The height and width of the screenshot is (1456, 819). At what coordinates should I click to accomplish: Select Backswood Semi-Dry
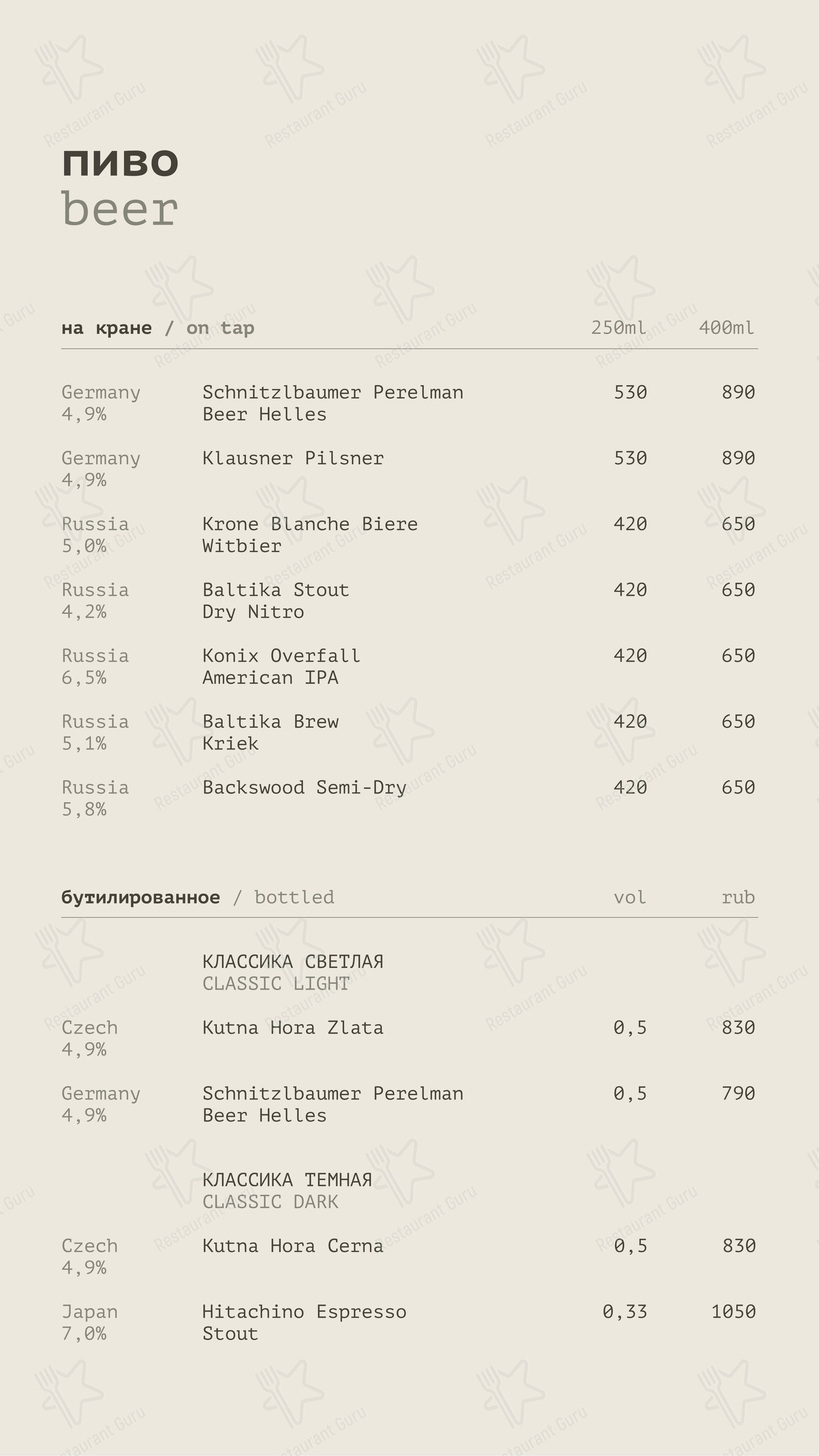304,787
